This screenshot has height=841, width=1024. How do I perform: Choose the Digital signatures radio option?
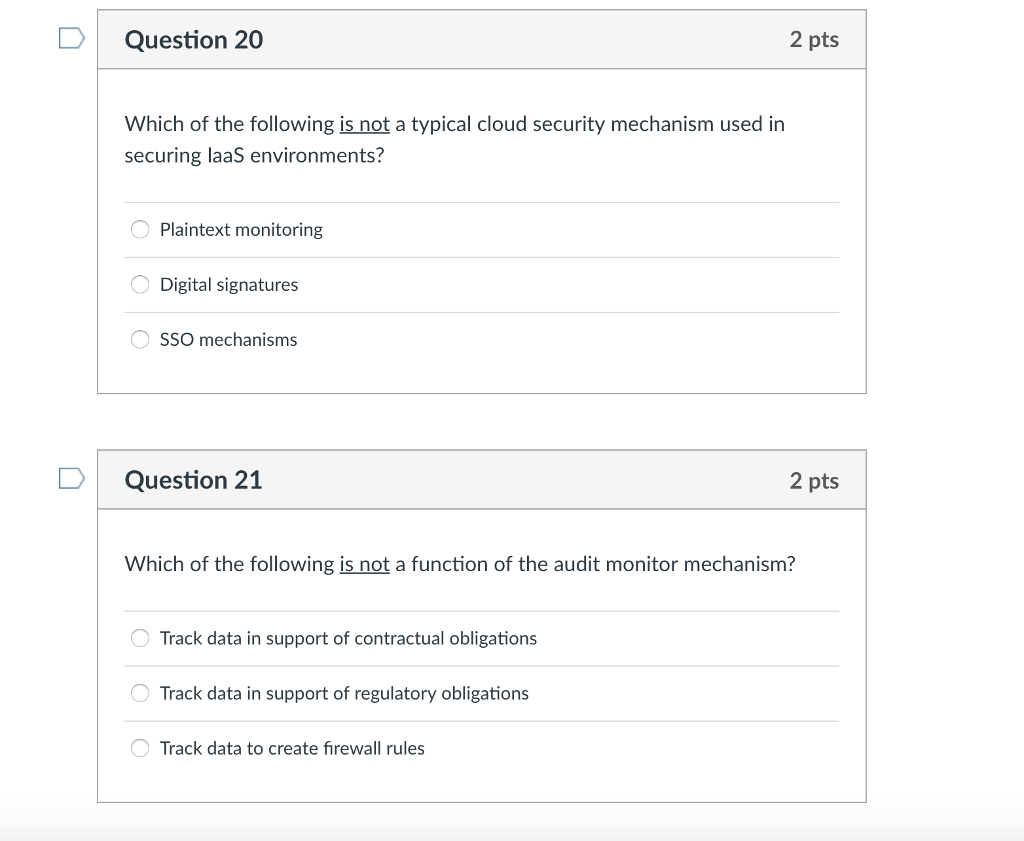click(141, 285)
